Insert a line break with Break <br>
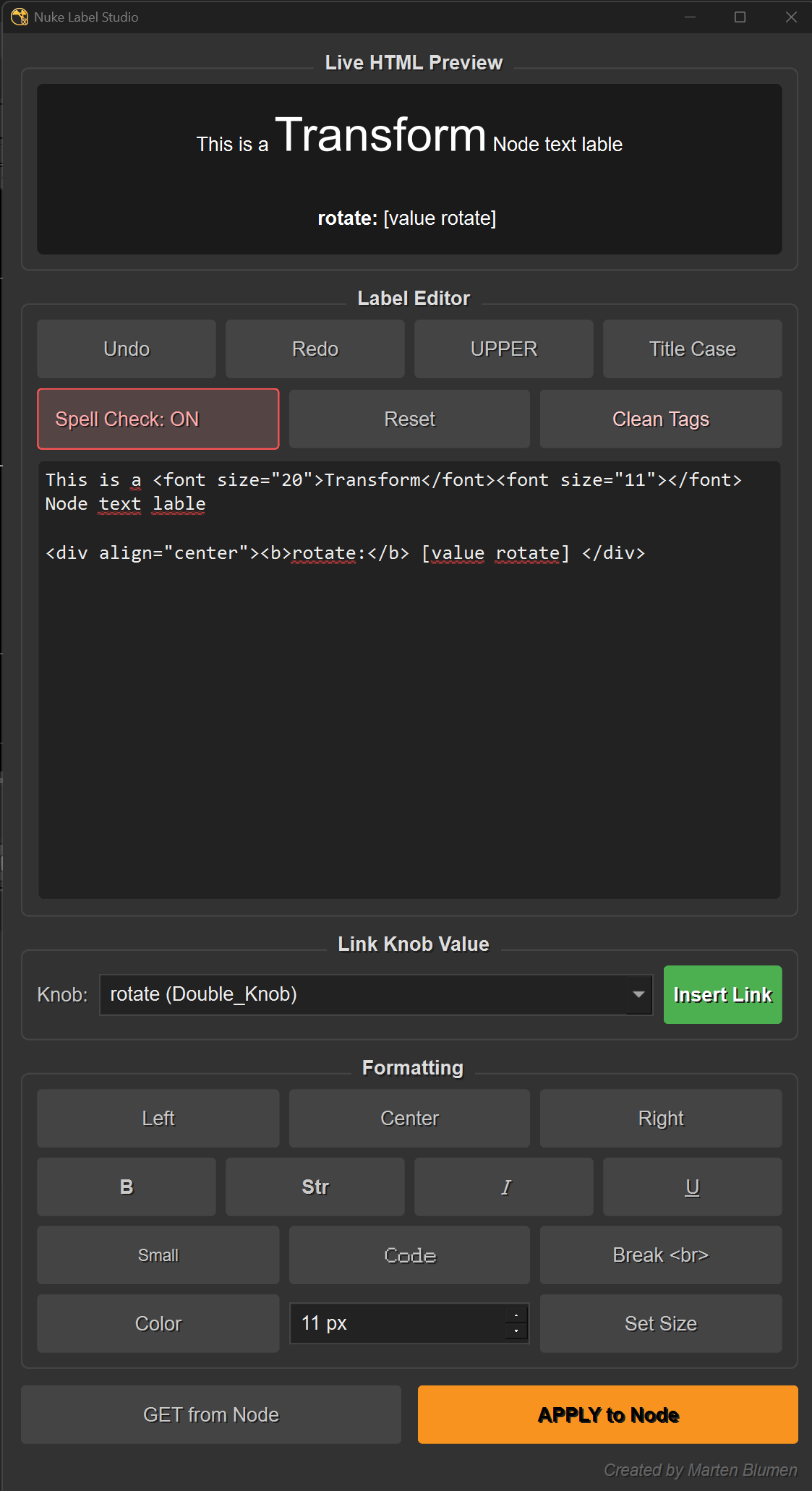The height and width of the screenshot is (1491, 812). click(x=660, y=1255)
